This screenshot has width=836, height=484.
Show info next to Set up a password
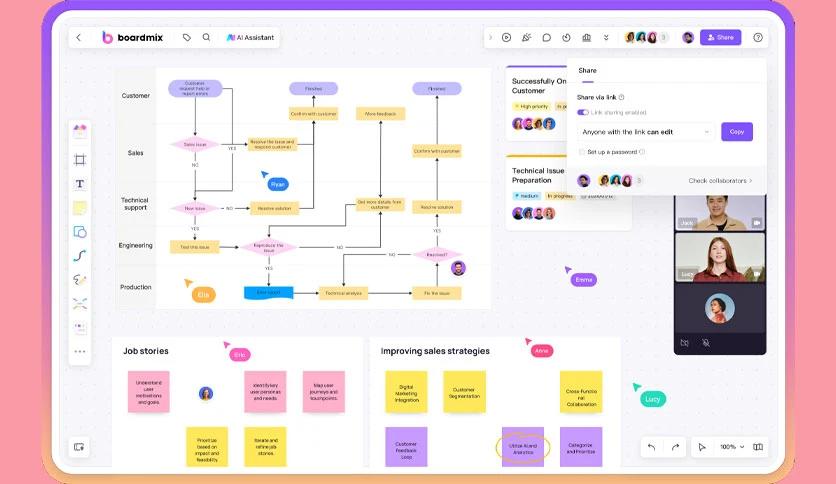[642, 152]
